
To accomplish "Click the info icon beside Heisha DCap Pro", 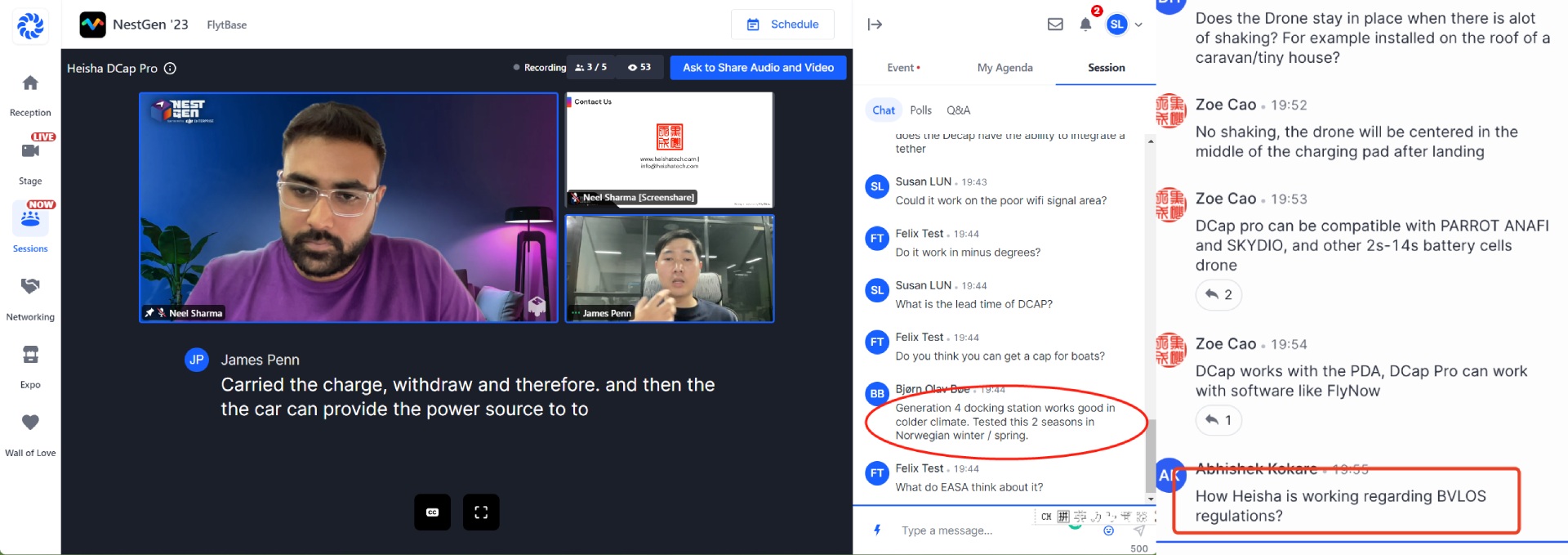I will pos(170,69).
